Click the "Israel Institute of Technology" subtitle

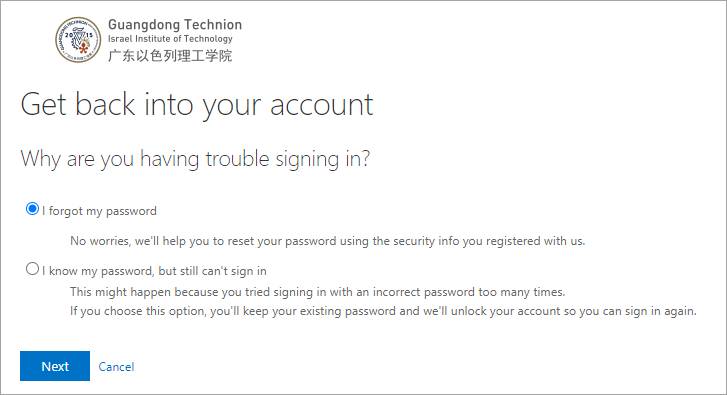170,39
